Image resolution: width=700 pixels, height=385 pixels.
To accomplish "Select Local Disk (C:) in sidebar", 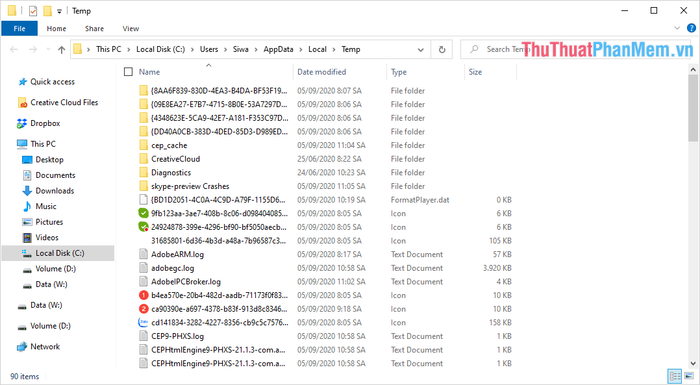I will [x=59, y=253].
